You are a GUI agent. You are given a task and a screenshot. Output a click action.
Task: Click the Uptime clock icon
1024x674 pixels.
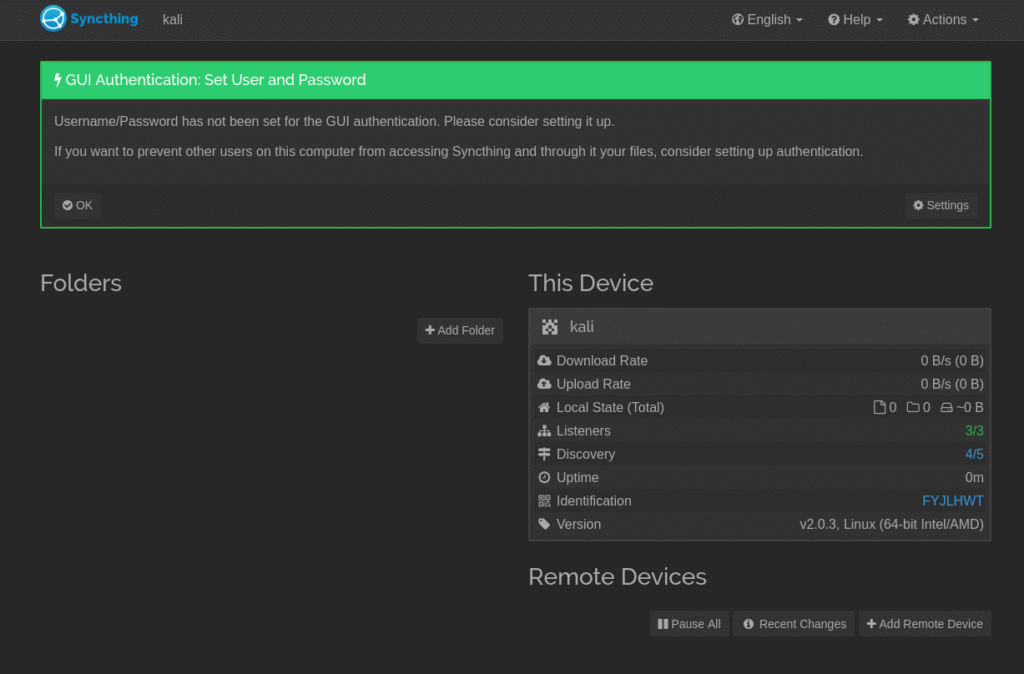pos(544,477)
